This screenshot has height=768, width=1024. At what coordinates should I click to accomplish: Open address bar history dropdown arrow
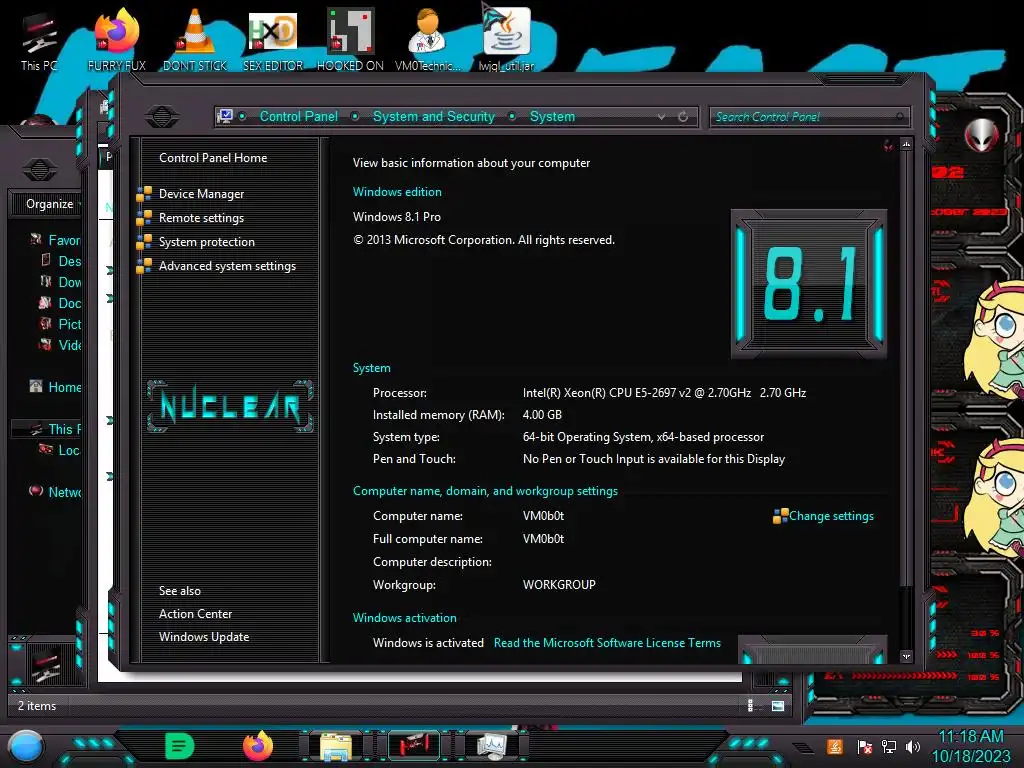click(x=661, y=117)
